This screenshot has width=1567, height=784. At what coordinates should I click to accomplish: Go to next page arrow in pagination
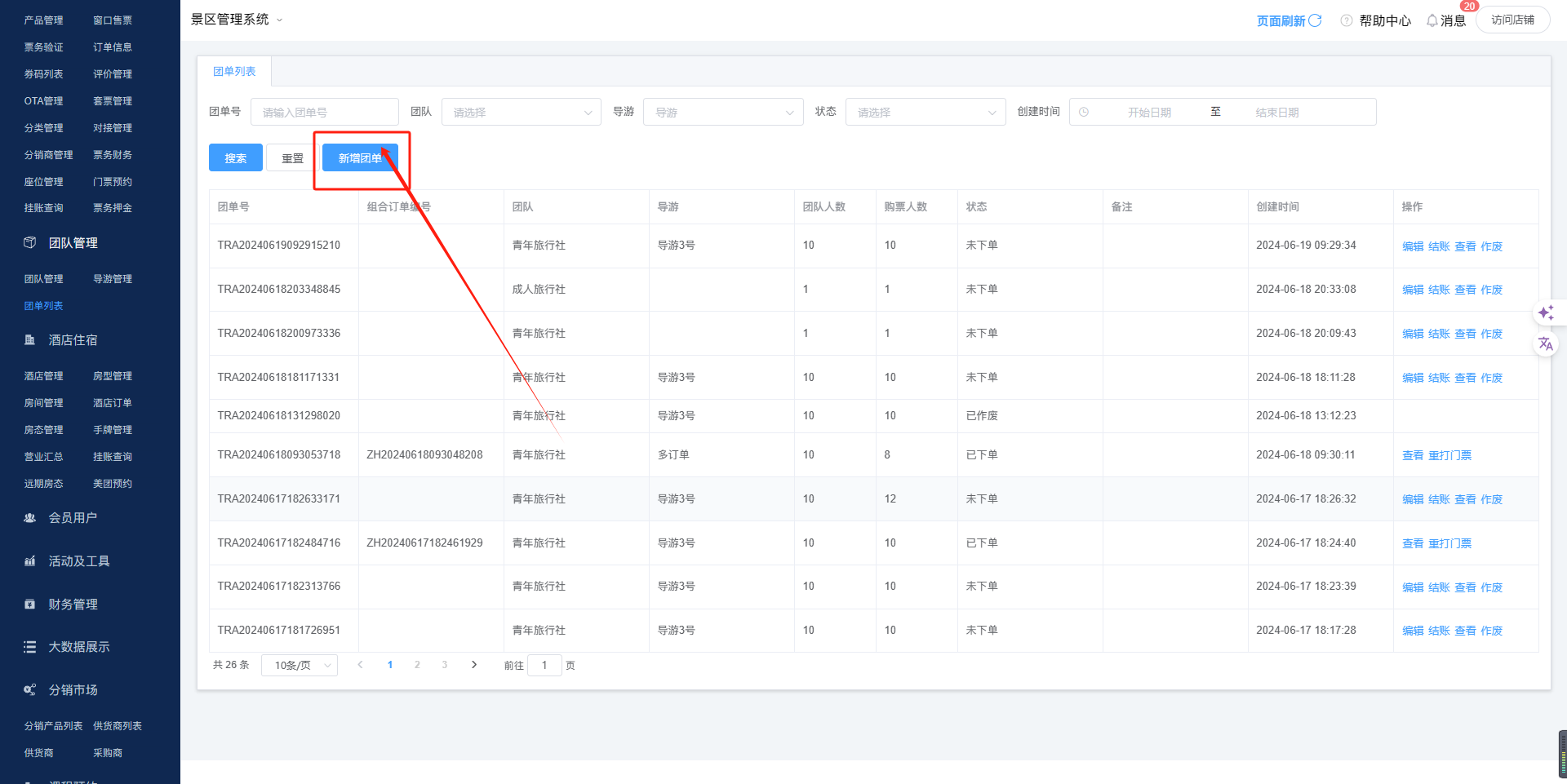click(x=474, y=665)
